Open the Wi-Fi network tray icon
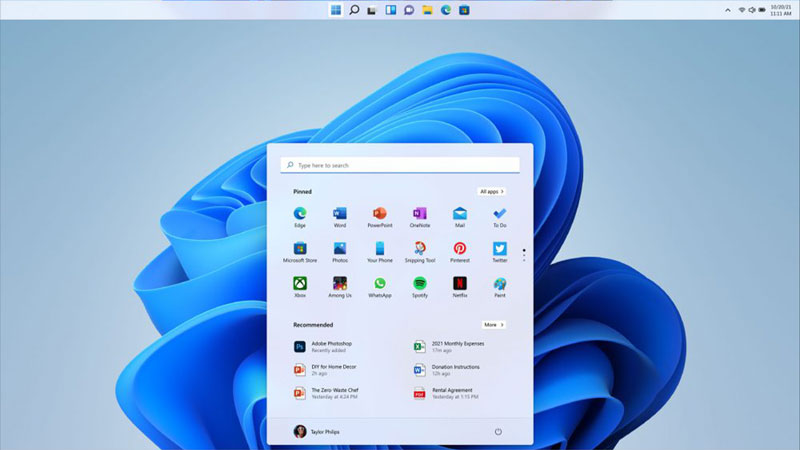Image resolution: width=800 pixels, height=450 pixels. pos(742,10)
